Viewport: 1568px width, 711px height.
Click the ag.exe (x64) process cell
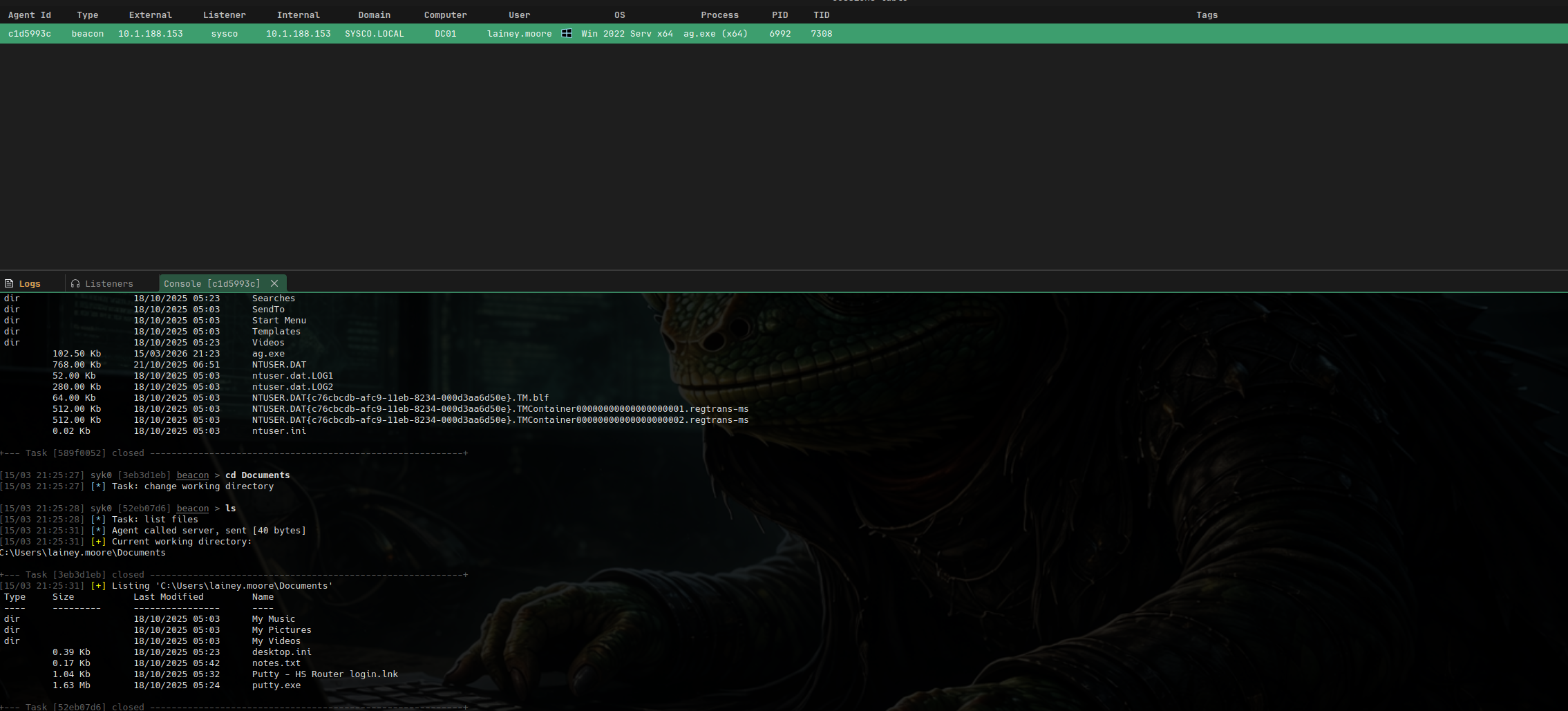pos(716,33)
